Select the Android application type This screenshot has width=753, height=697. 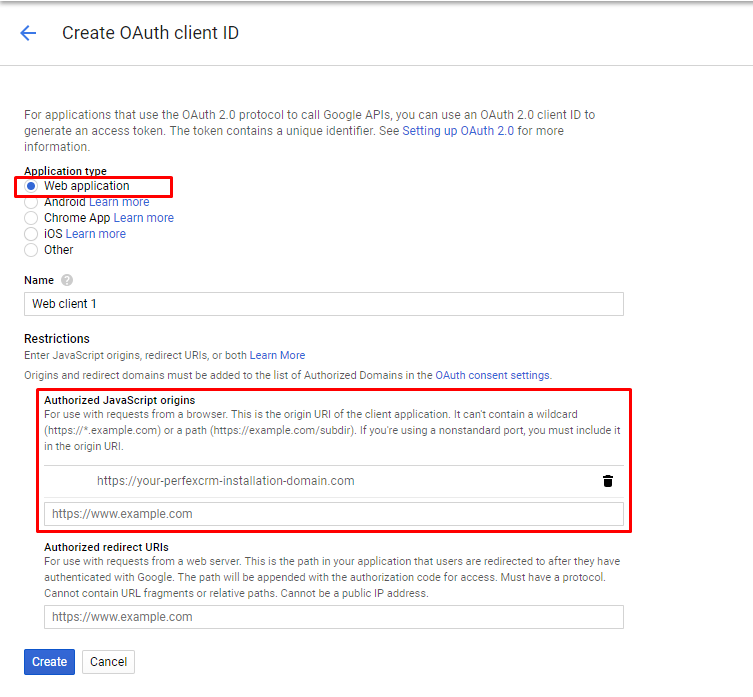[x=31, y=202]
